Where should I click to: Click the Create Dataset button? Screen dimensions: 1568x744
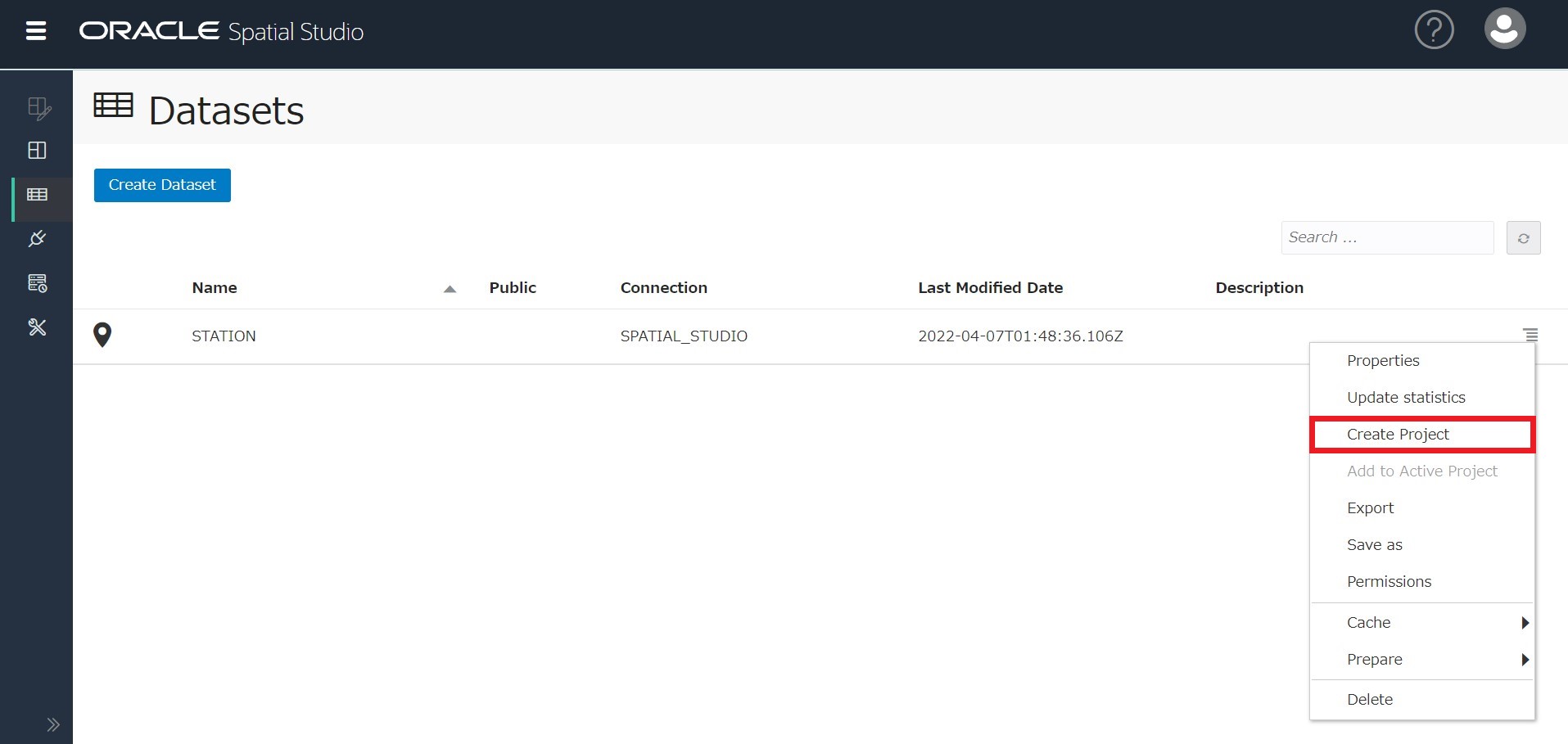(162, 185)
